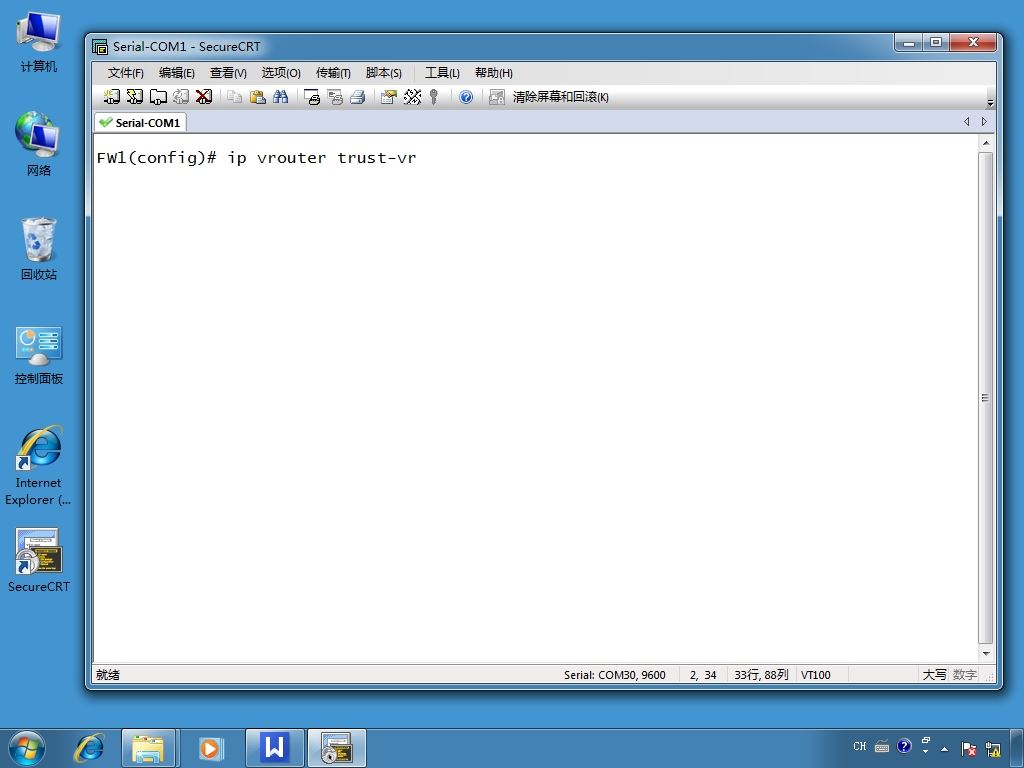Image resolution: width=1024 pixels, height=768 pixels.
Task: Click the key public-key icon
Action: point(434,97)
